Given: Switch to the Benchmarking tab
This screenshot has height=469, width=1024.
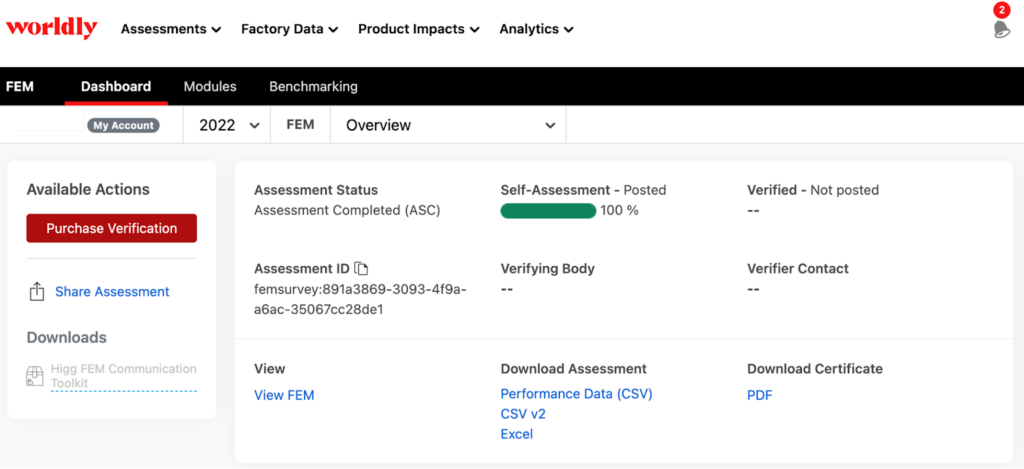Looking at the screenshot, I should click(x=313, y=86).
